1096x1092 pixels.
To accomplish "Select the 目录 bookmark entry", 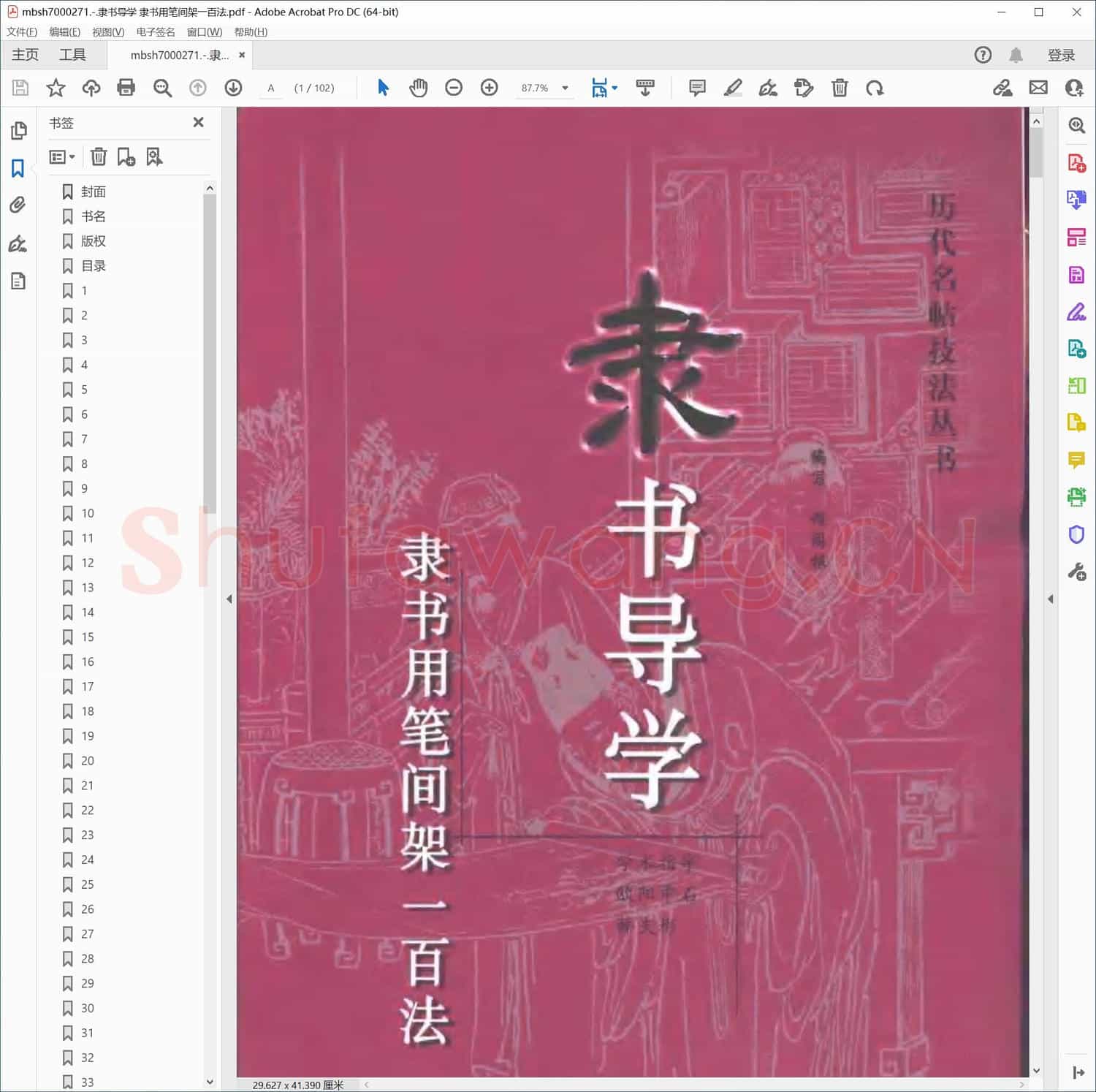I will pyautogui.click(x=94, y=266).
